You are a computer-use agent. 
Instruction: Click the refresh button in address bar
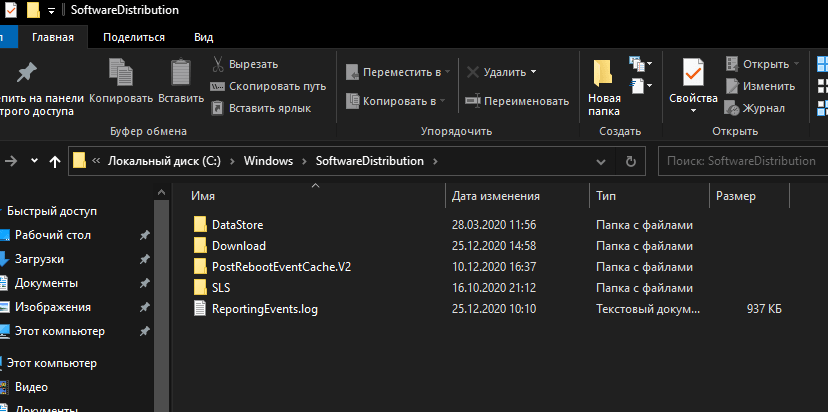tap(630, 161)
